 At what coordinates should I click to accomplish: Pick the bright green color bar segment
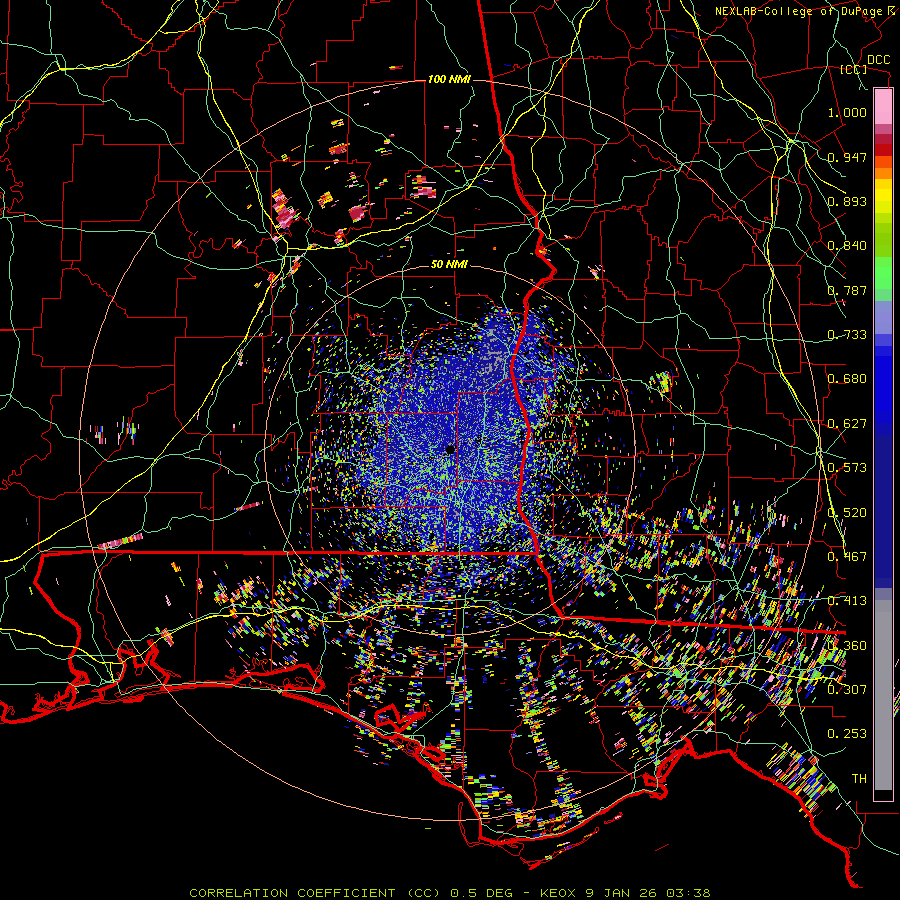(x=883, y=272)
